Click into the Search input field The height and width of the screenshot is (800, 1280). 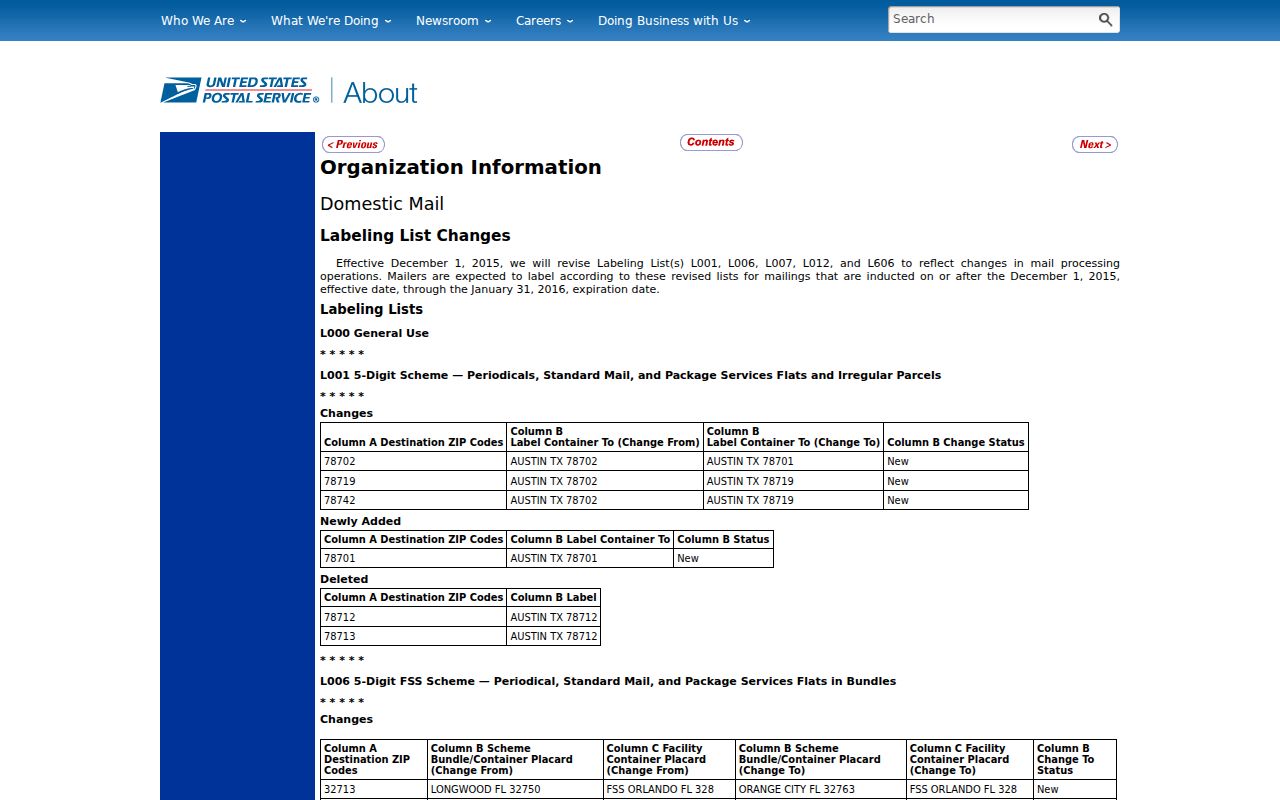[991, 19]
